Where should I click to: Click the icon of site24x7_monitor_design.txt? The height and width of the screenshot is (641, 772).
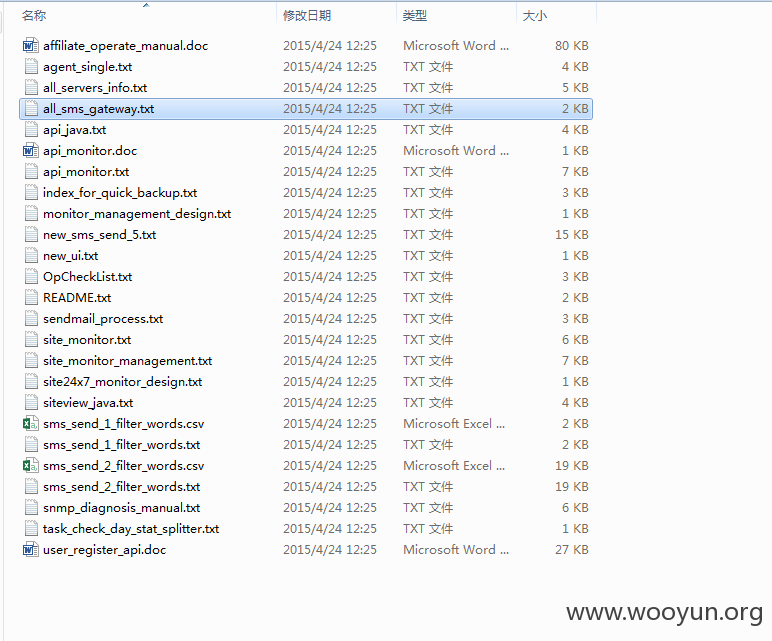click(x=31, y=382)
